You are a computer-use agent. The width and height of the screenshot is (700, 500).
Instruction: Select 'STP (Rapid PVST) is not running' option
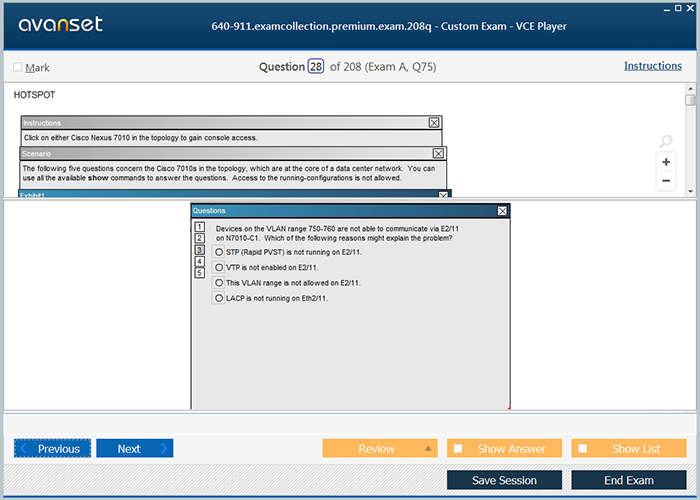219,252
